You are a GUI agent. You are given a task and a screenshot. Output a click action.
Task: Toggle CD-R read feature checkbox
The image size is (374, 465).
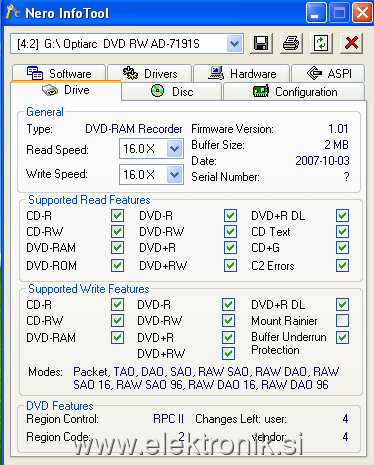pyautogui.click(x=117, y=216)
